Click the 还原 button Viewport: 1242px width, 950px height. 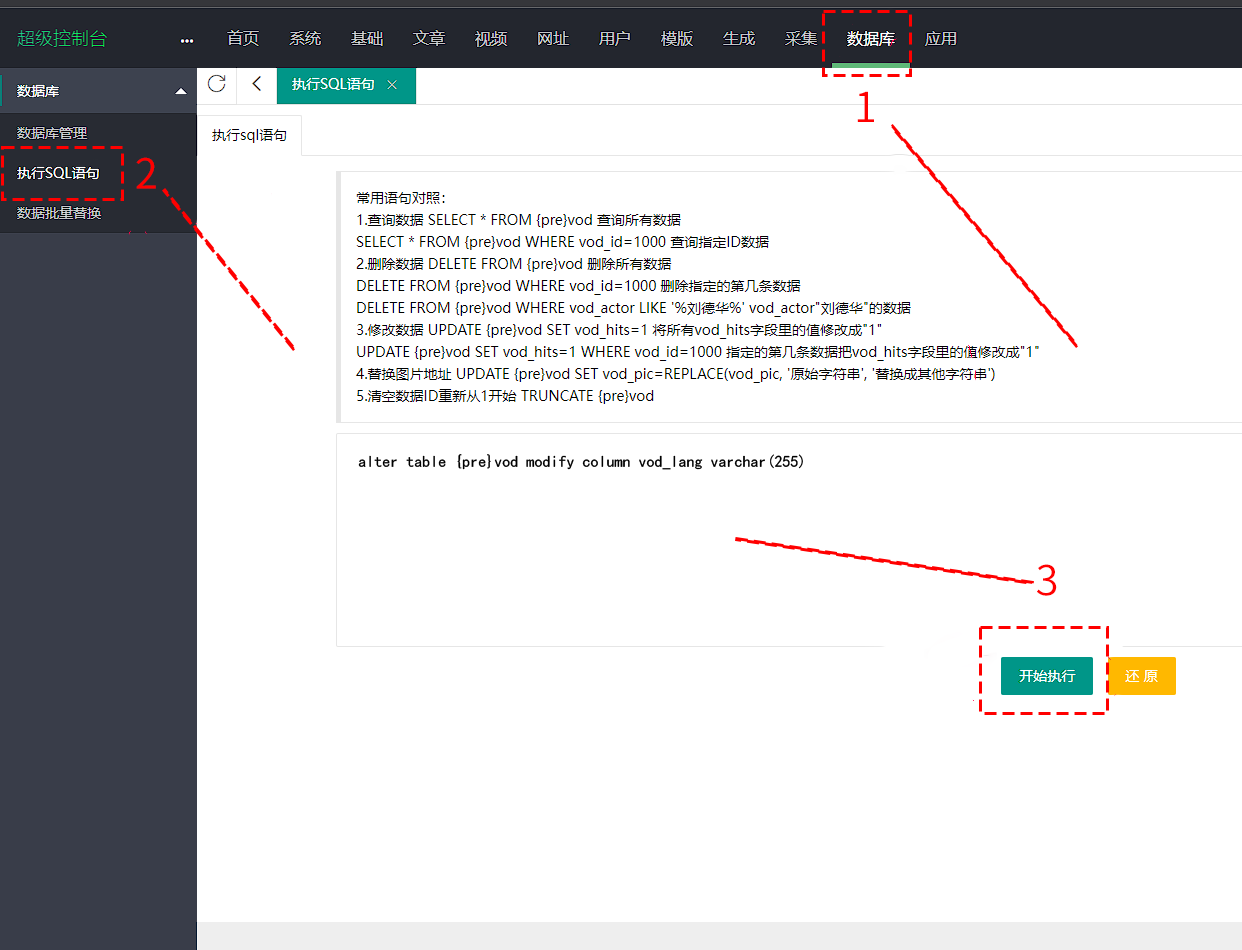1141,676
